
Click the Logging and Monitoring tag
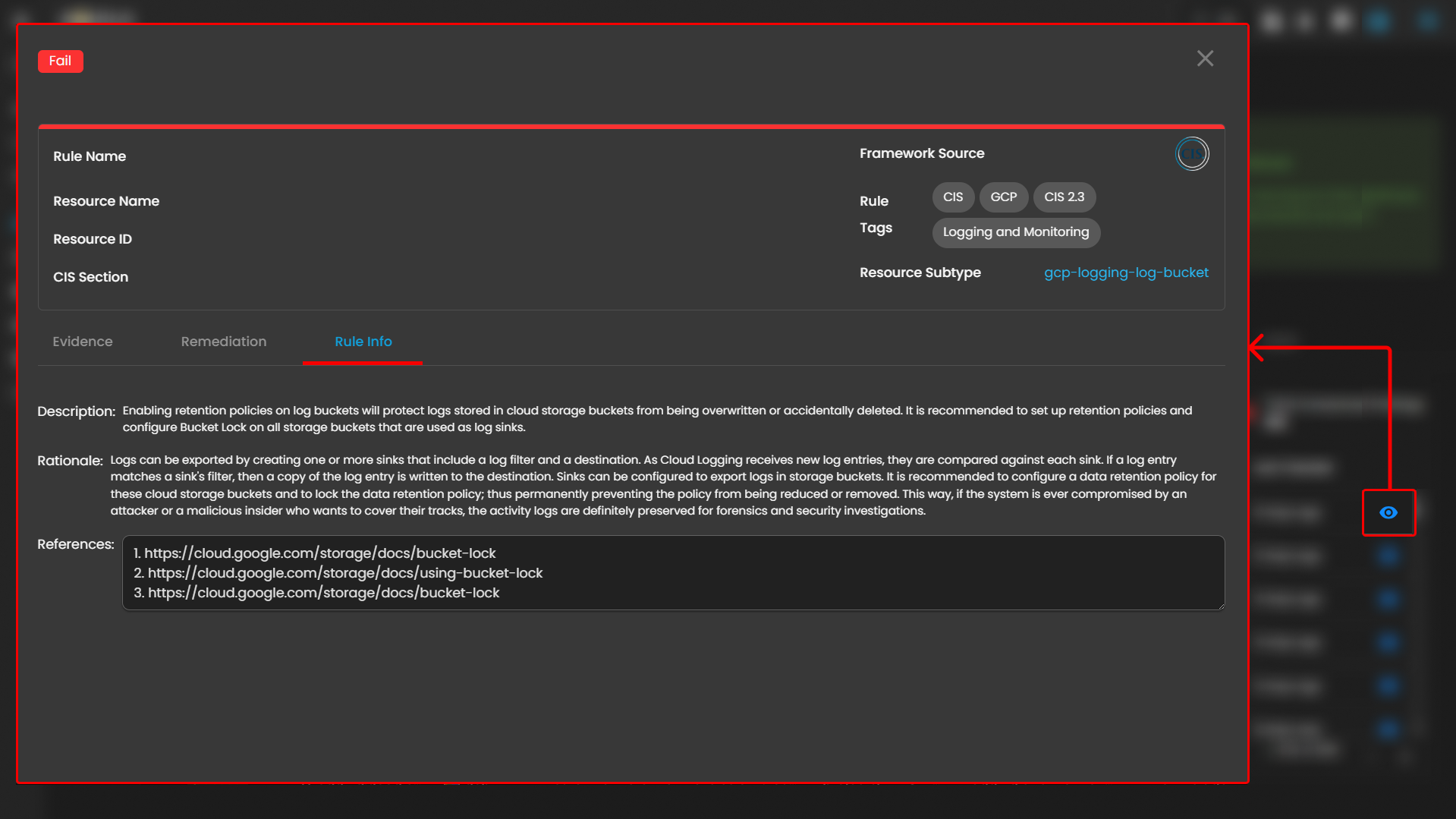point(1015,232)
